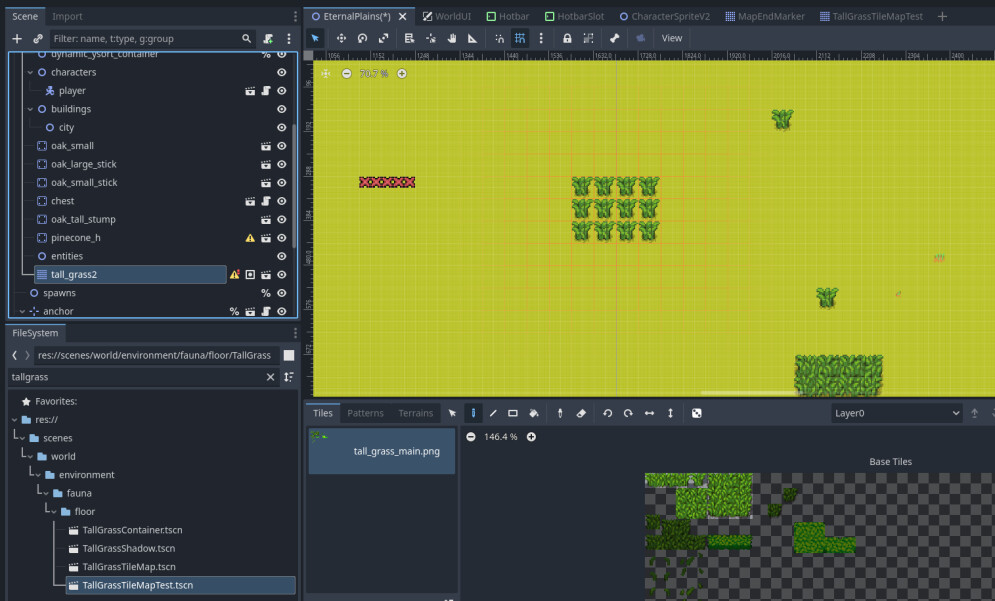The height and width of the screenshot is (601, 995).
Task: Switch to Patterns tab in TileMap panel
Action: (366, 413)
